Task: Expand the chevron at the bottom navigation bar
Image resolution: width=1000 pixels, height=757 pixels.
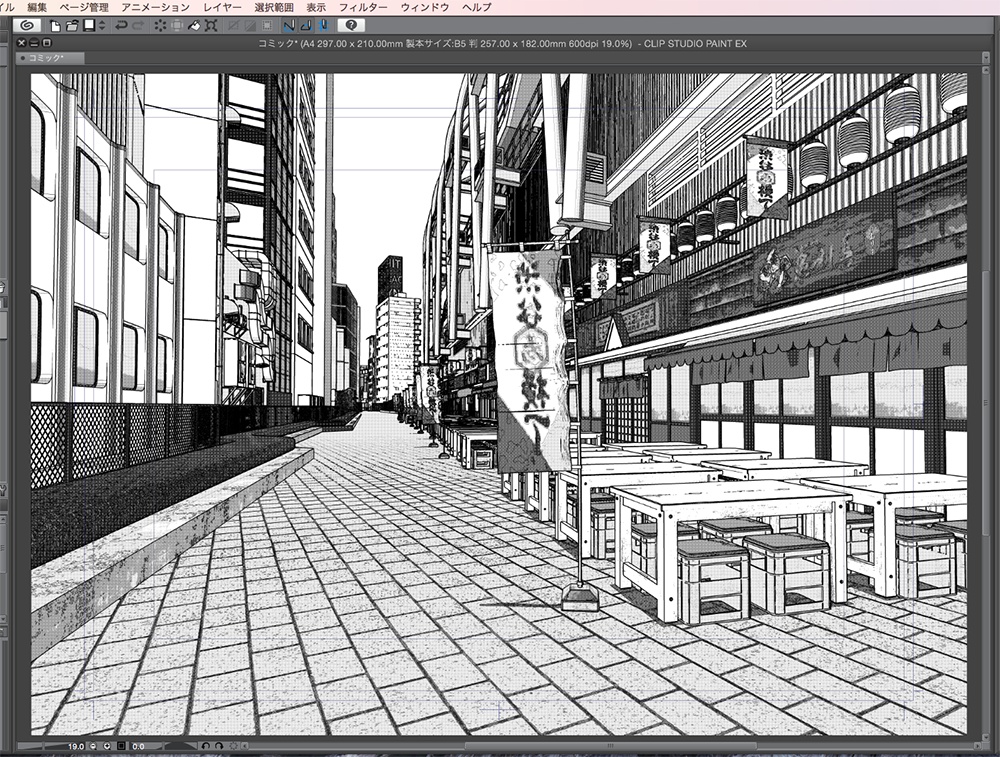Action: (x=245, y=745)
